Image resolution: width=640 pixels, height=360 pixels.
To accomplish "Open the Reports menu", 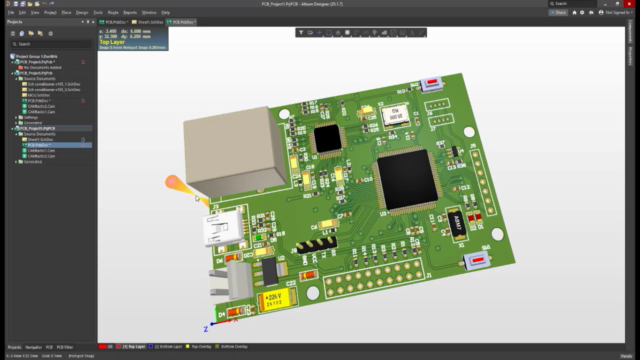I will coord(130,13).
